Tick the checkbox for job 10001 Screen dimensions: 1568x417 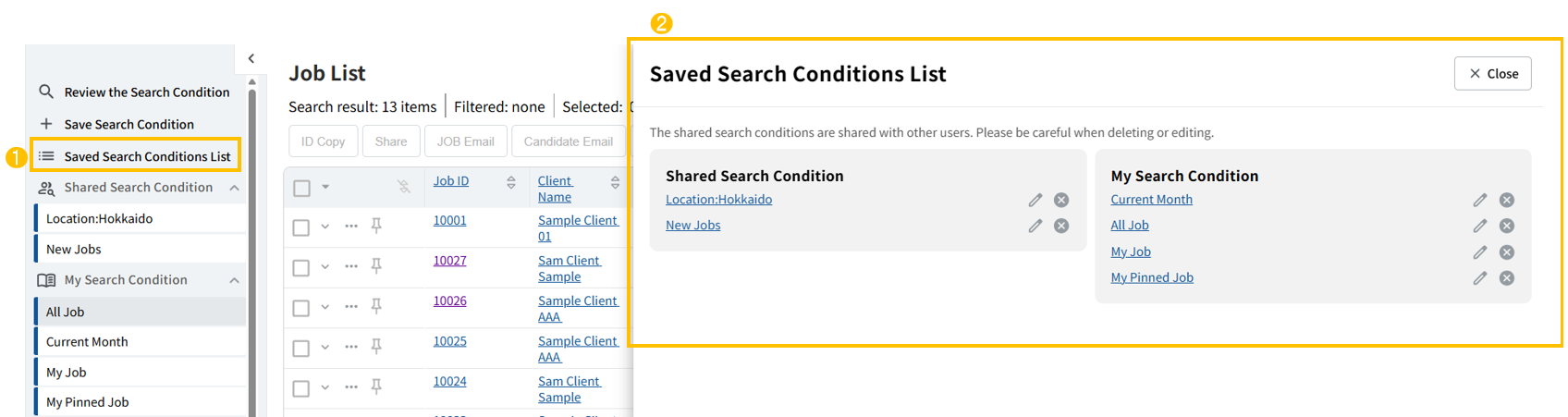coord(301,227)
